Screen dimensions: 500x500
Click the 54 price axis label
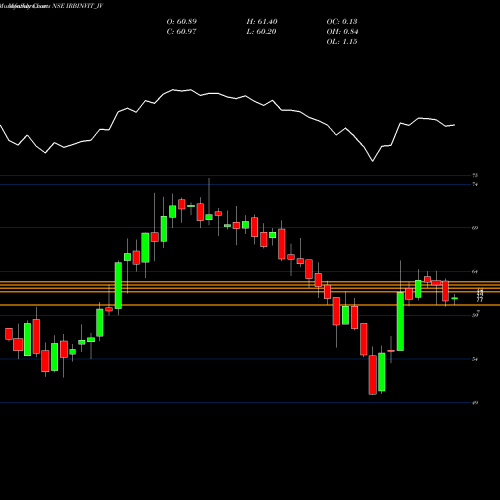475,359
